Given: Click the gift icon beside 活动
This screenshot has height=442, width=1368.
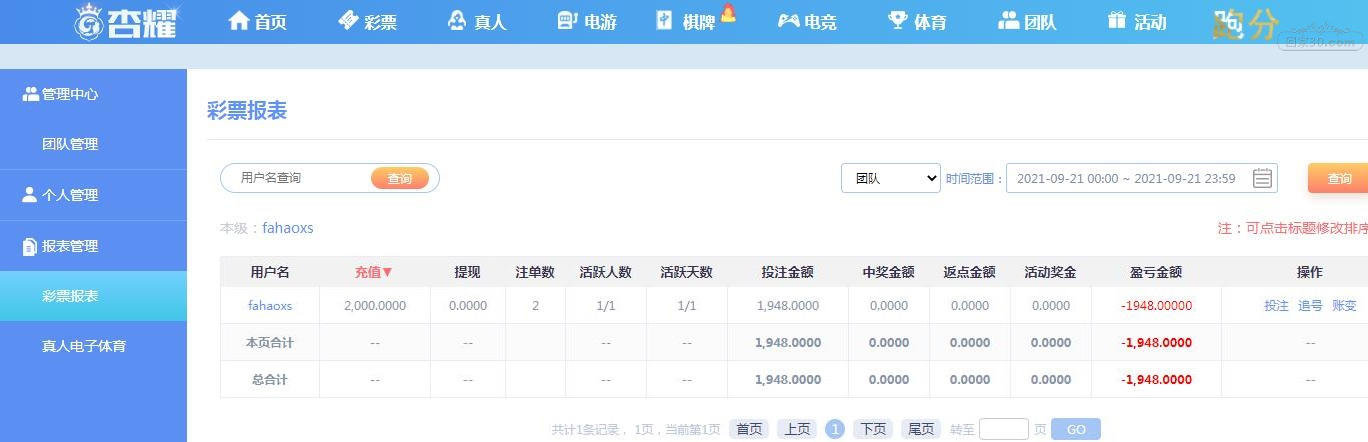Looking at the screenshot, I should pos(1117,20).
